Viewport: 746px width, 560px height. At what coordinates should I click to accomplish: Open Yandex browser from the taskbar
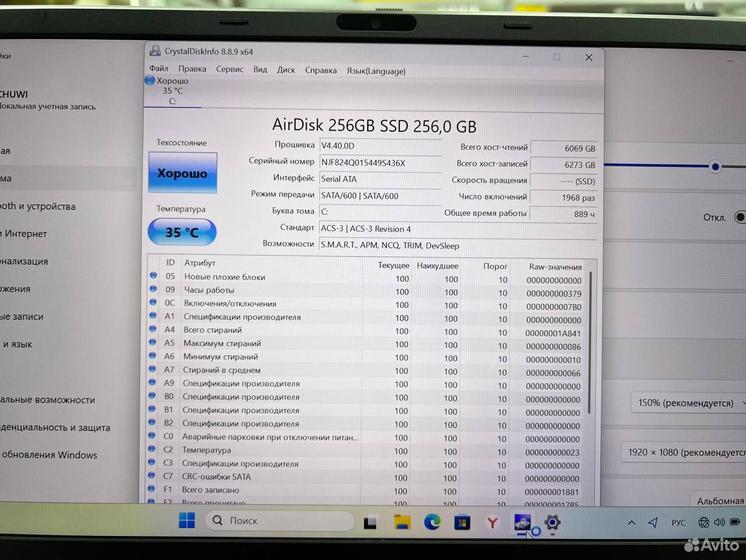click(x=492, y=523)
